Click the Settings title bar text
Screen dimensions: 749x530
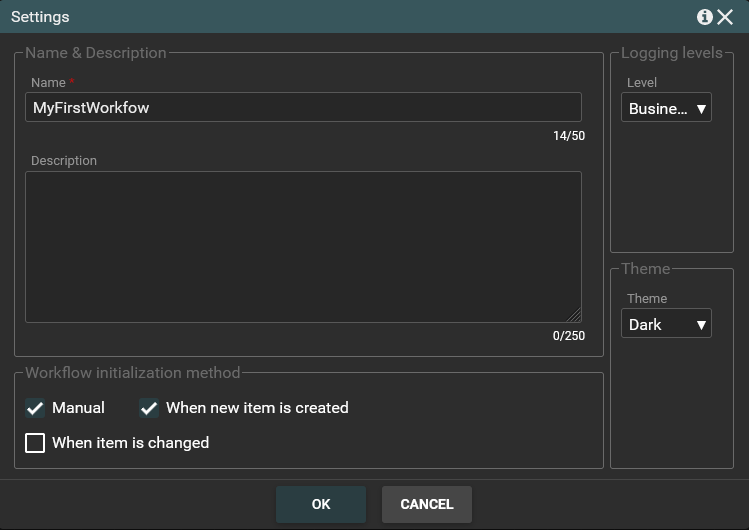pyautogui.click(x=40, y=17)
